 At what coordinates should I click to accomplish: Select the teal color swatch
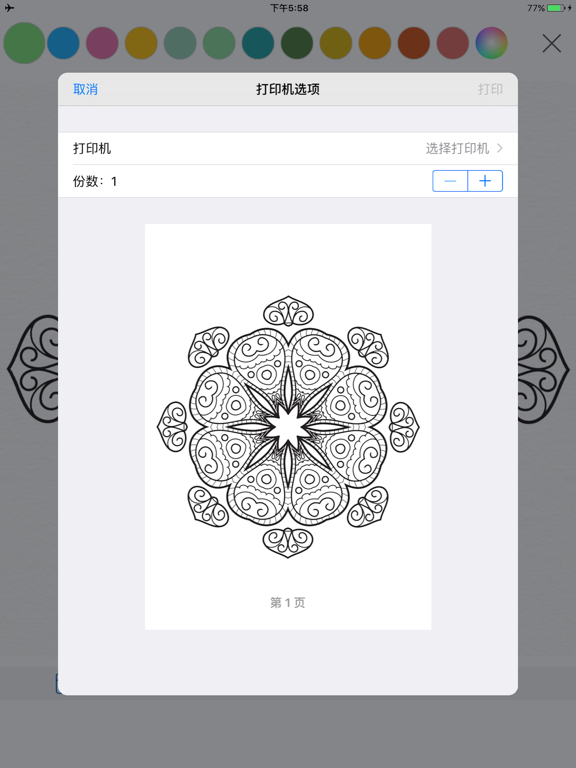[258, 43]
